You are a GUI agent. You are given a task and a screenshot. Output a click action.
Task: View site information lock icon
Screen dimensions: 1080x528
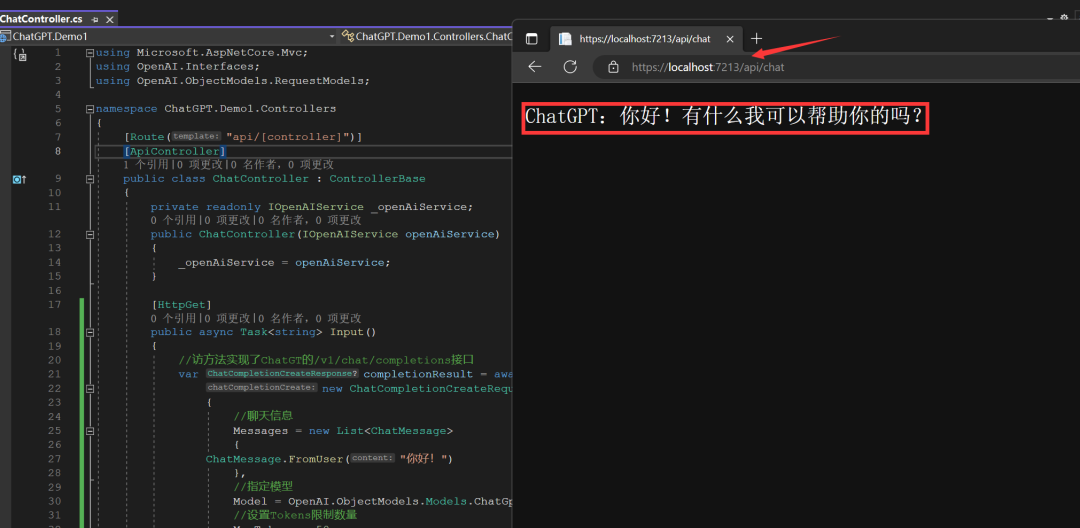click(613, 67)
